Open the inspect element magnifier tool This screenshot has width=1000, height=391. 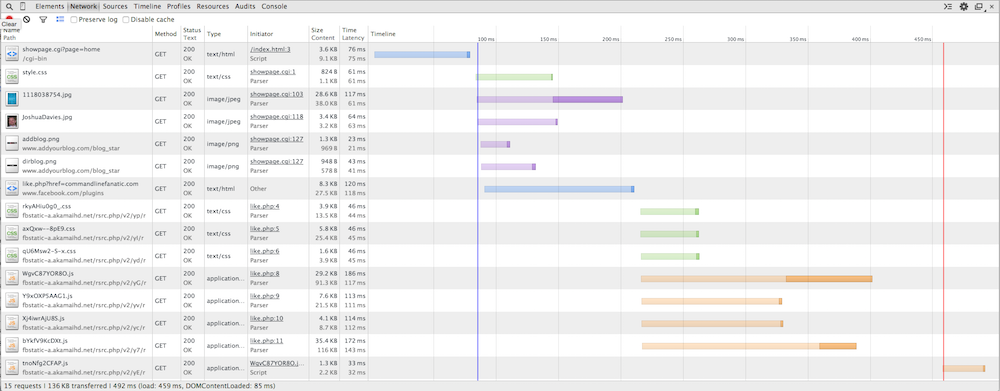(9, 6)
